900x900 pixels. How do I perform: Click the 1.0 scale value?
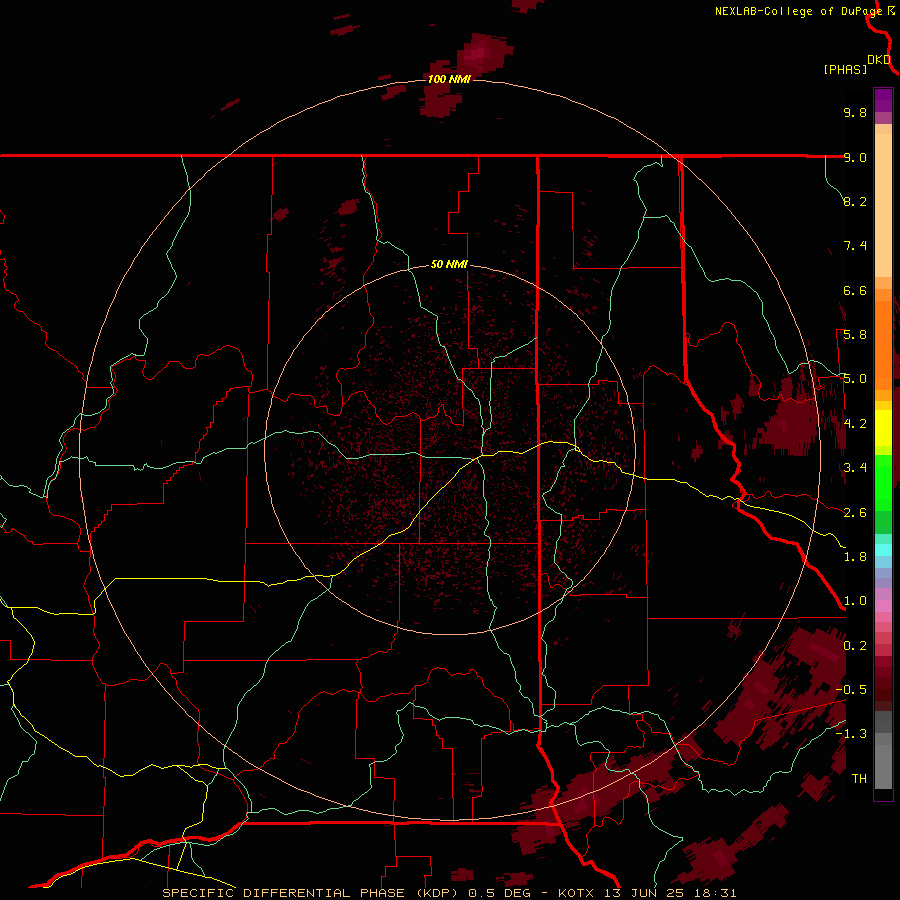coord(855,601)
